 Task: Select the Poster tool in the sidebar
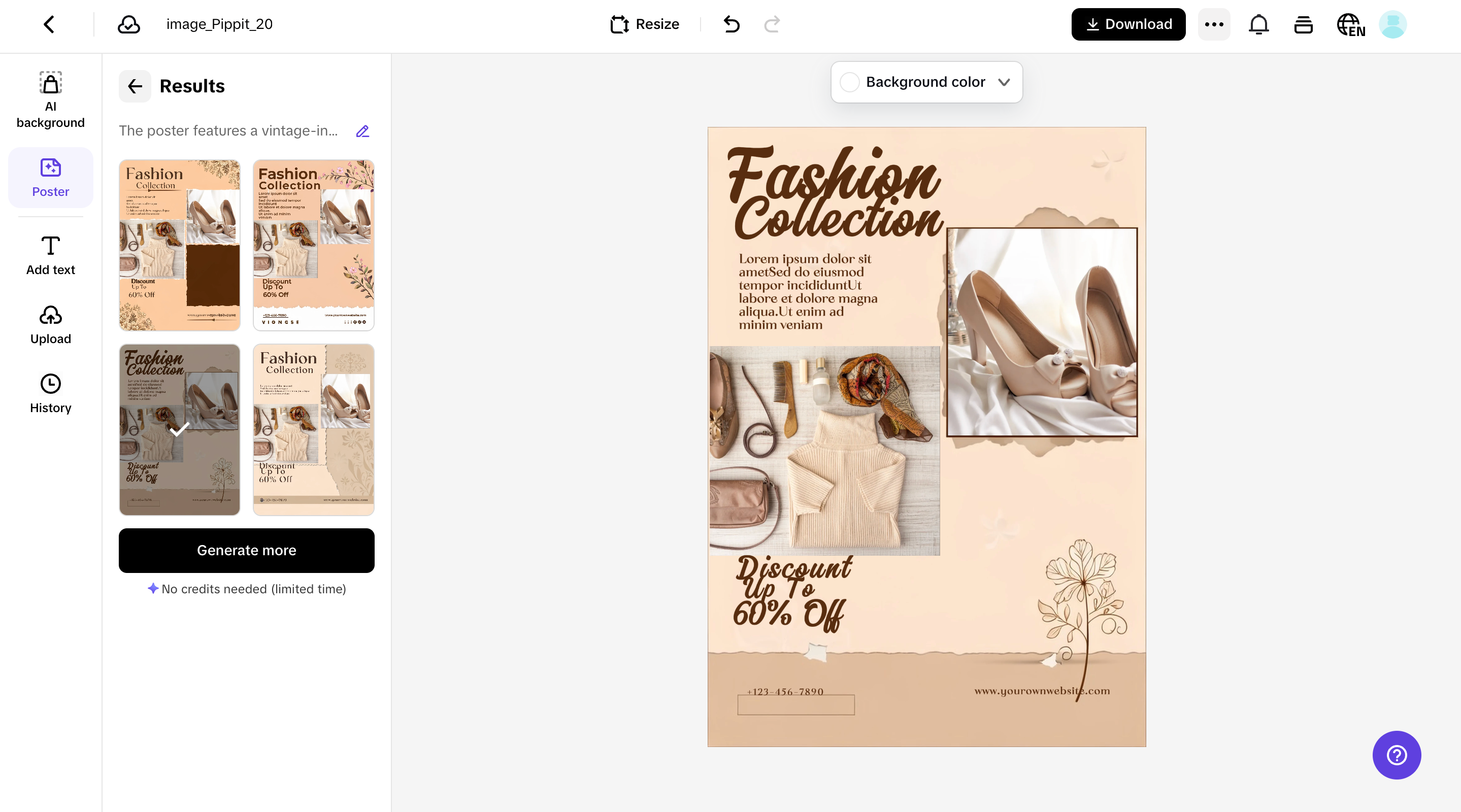coord(50,178)
